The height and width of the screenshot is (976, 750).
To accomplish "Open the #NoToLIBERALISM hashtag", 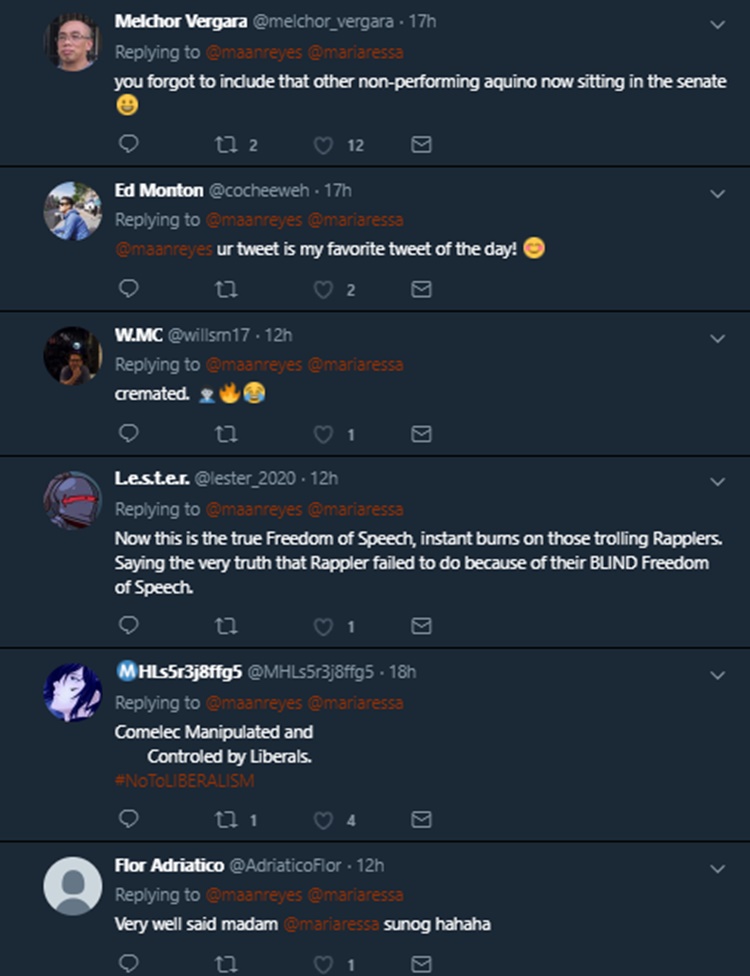I will [x=184, y=780].
